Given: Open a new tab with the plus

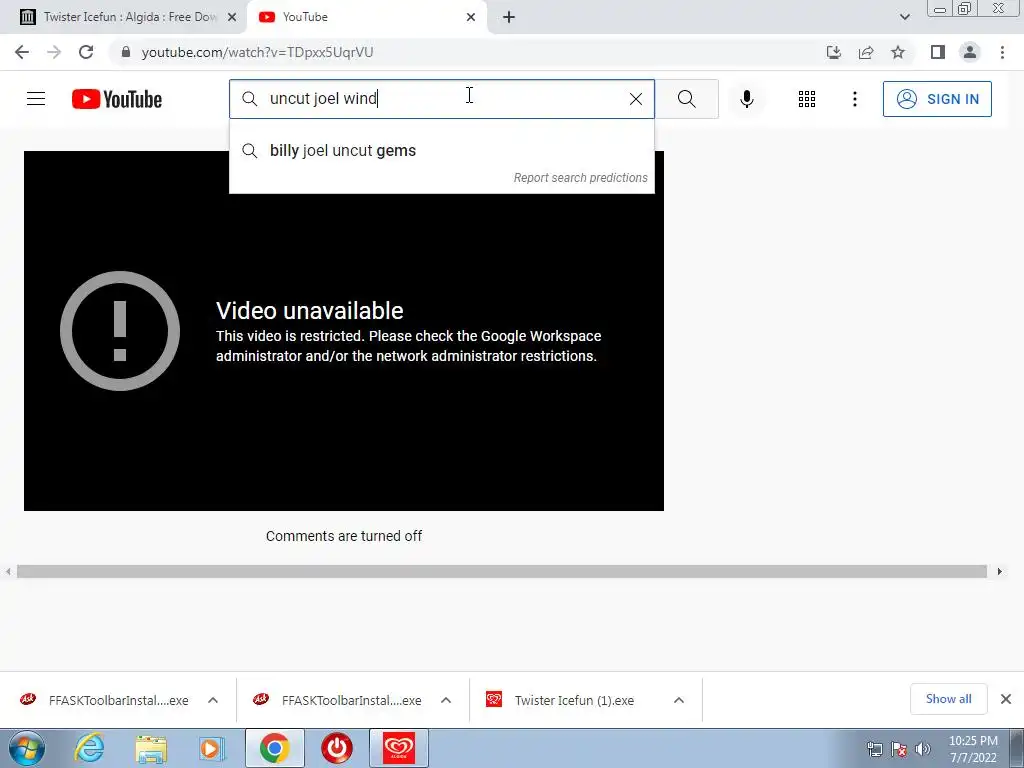Looking at the screenshot, I should 509,17.
